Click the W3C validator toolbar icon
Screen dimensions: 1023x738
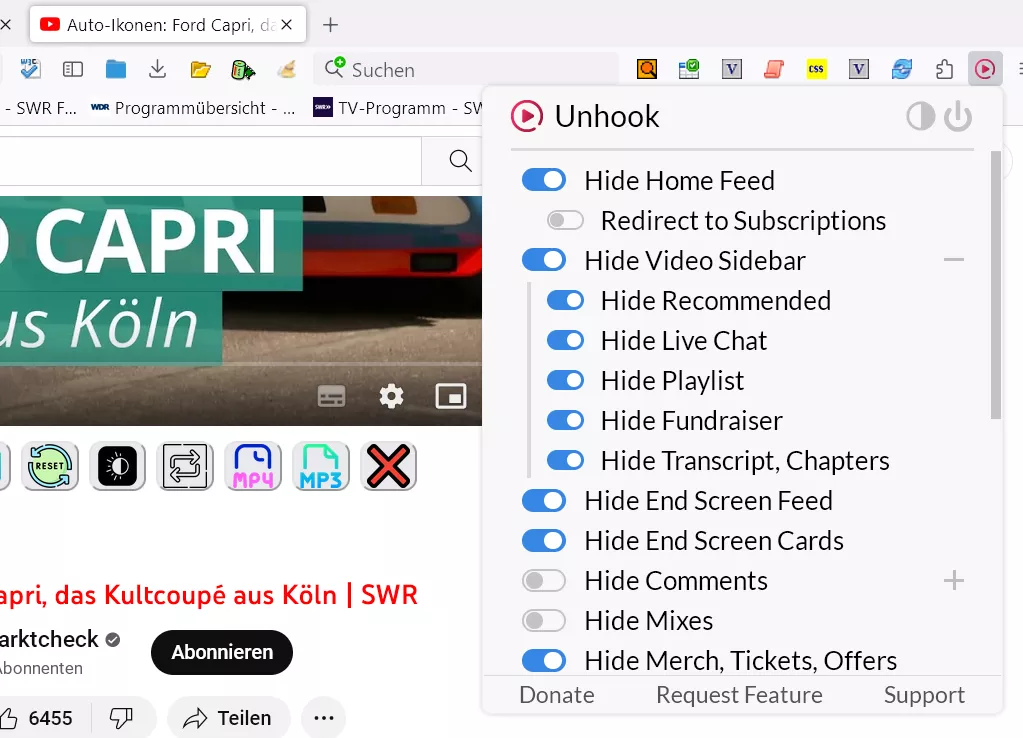pos(30,69)
